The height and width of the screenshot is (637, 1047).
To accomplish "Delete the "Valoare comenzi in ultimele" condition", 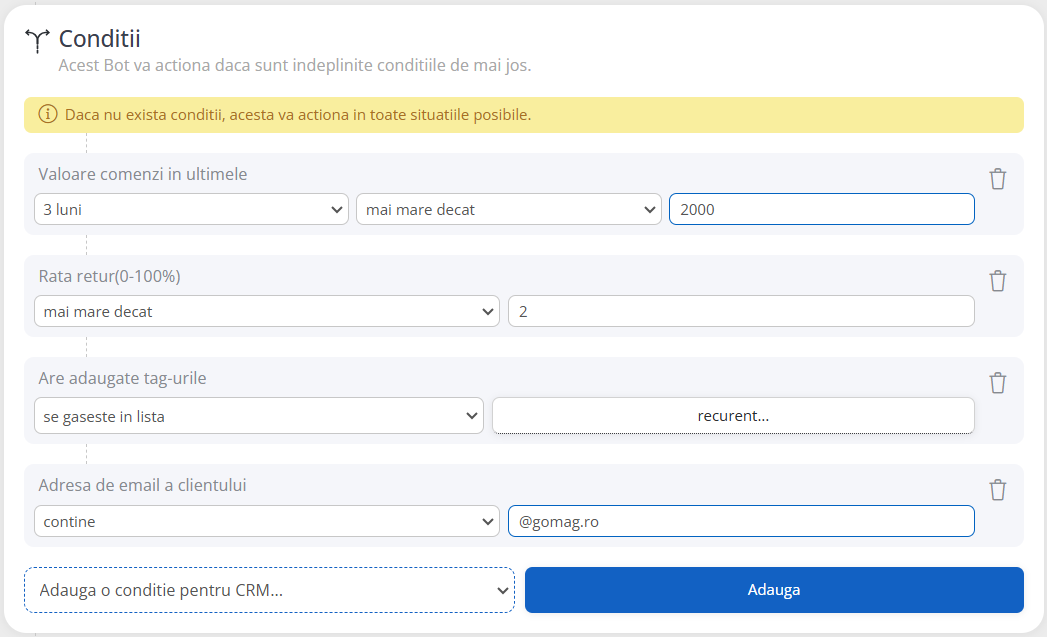I will tap(997, 178).
